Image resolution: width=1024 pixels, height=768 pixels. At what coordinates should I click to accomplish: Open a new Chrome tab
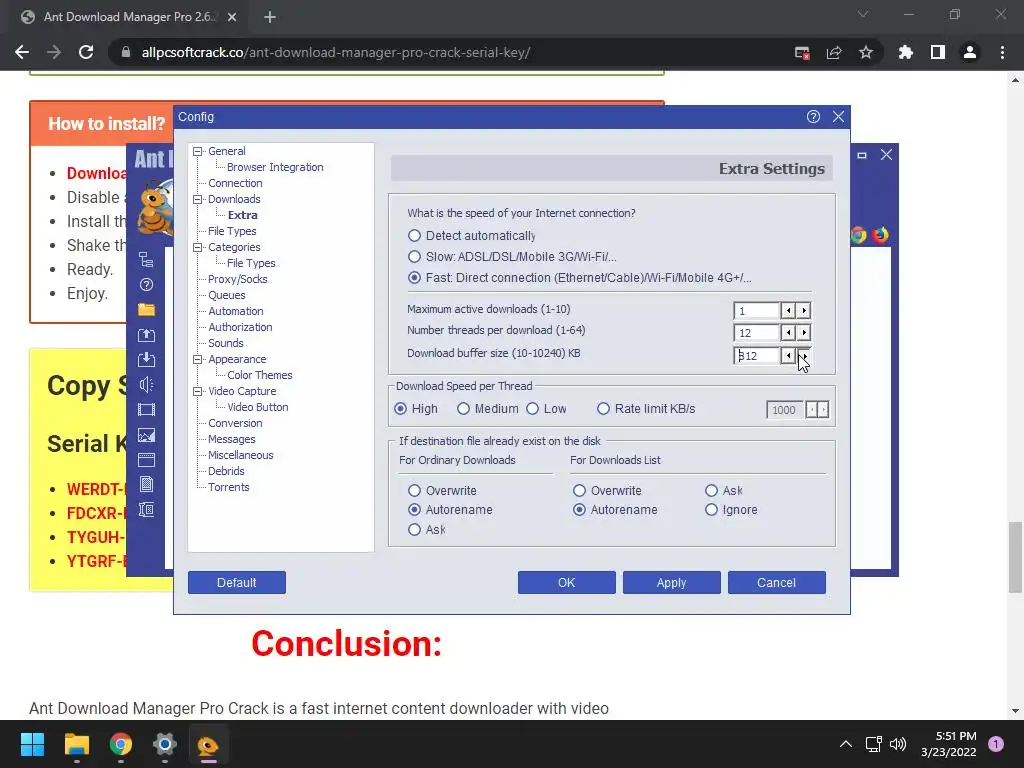click(x=270, y=17)
